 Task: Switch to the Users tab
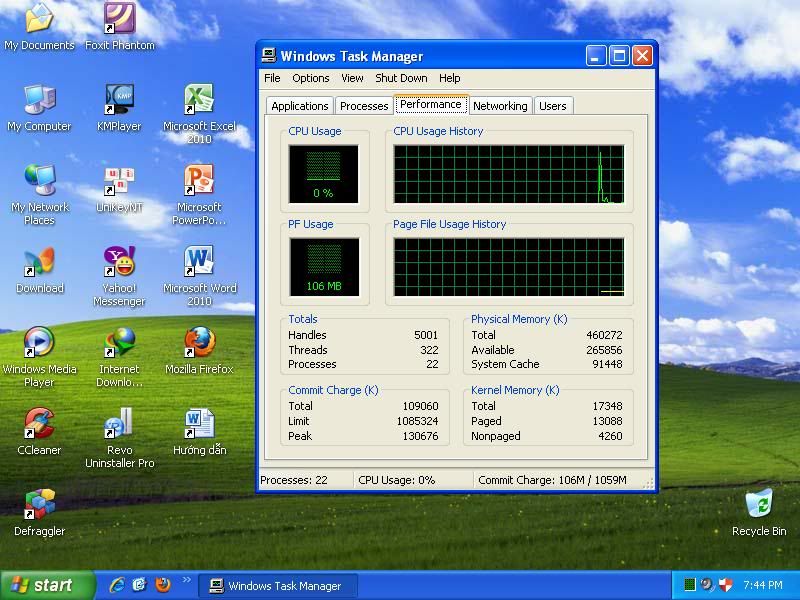553,106
